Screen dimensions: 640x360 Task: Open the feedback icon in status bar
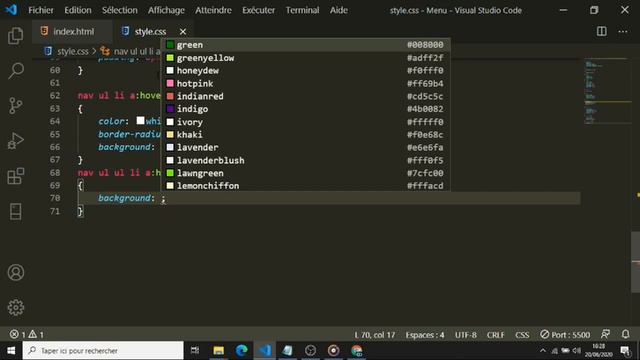click(x=605, y=334)
